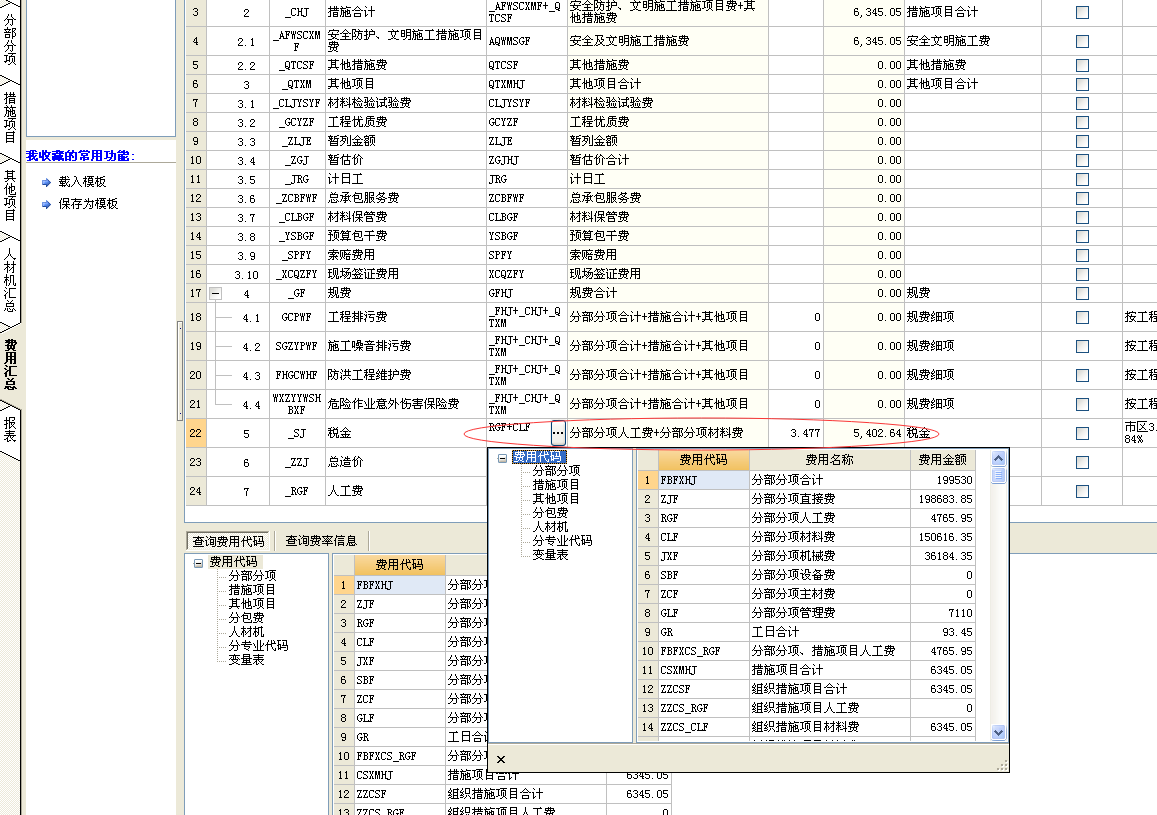Click popup scrollbar up arrow
1157x815 pixels.
tap(998, 458)
